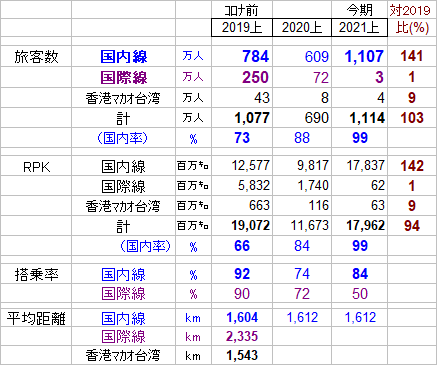Select 63 in the RPK 香港マカオ台湾 row
This screenshot has width=437, height=365.
point(378,205)
